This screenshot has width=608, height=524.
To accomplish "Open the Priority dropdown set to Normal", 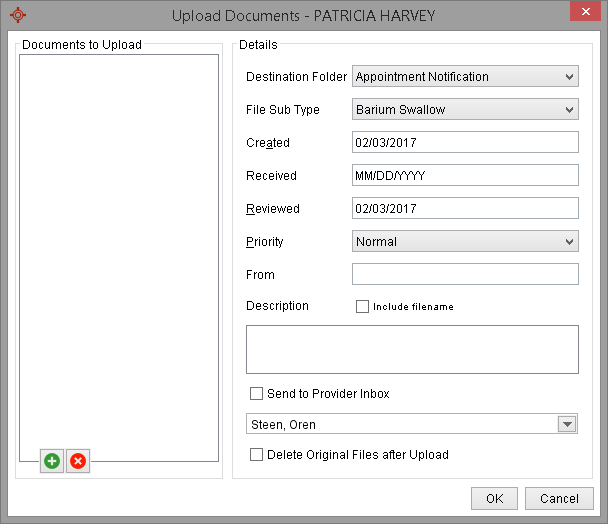I will click(465, 242).
